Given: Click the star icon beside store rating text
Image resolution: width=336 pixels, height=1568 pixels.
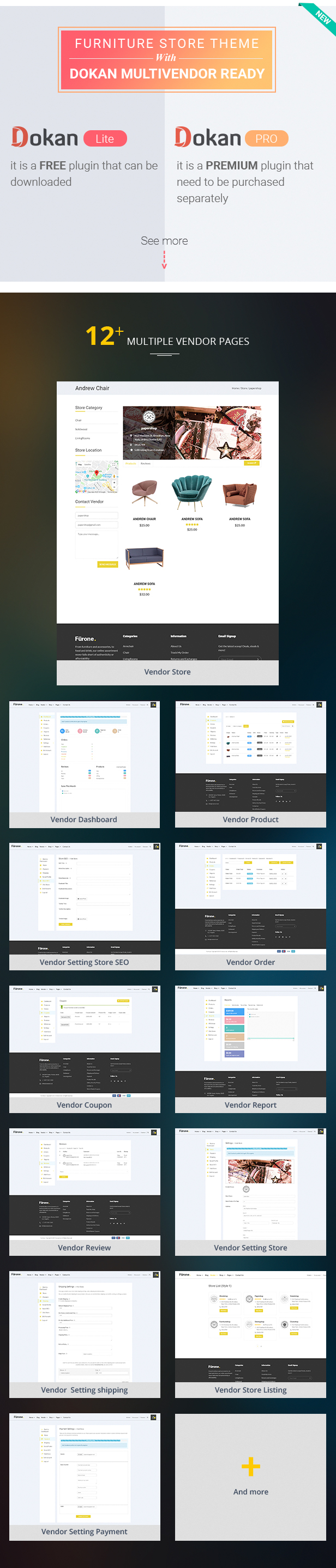Looking at the screenshot, I should [x=130, y=450].
